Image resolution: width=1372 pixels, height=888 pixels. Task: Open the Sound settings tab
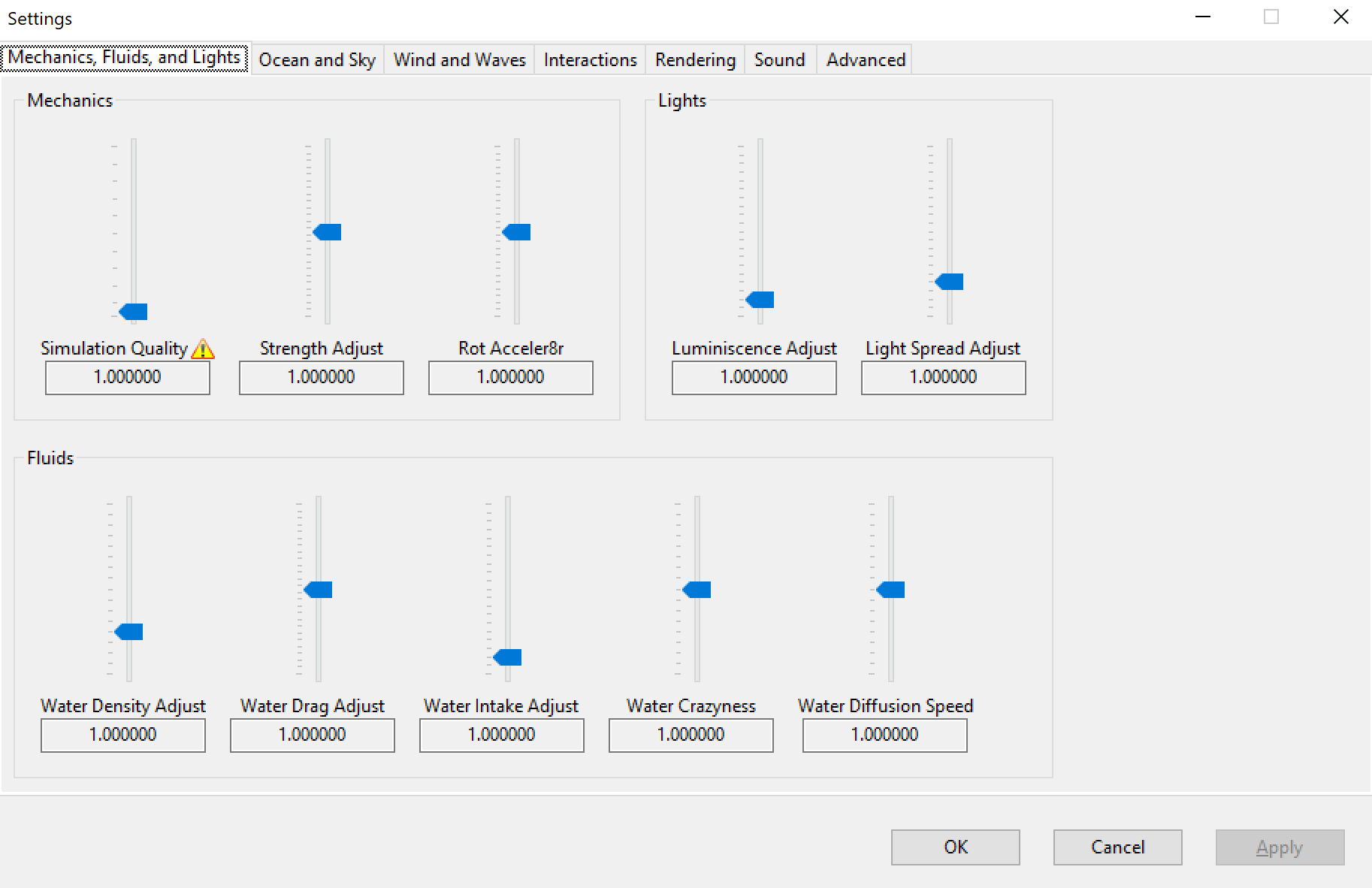(x=779, y=60)
